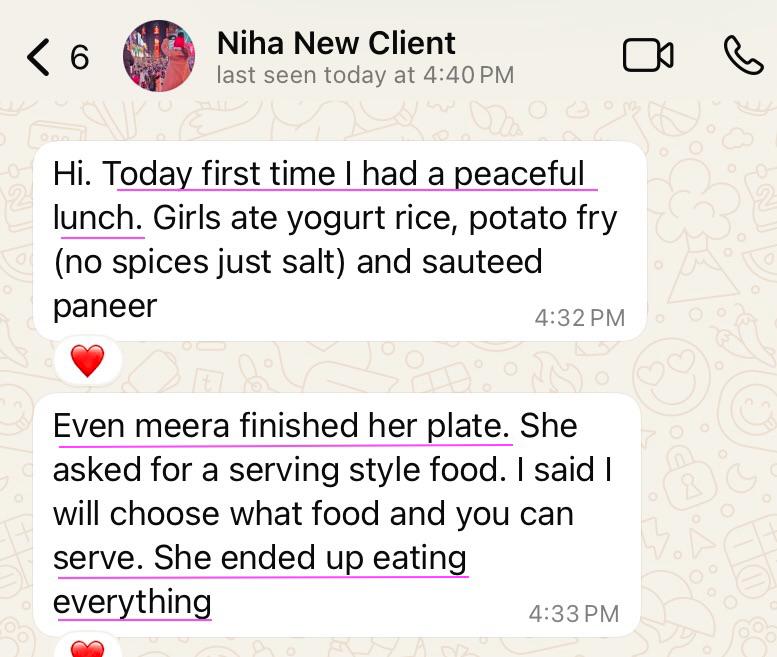Screen dimensions: 777x657
Task: Tap underlined phrase 'She ended up eating'
Action: 310,558
